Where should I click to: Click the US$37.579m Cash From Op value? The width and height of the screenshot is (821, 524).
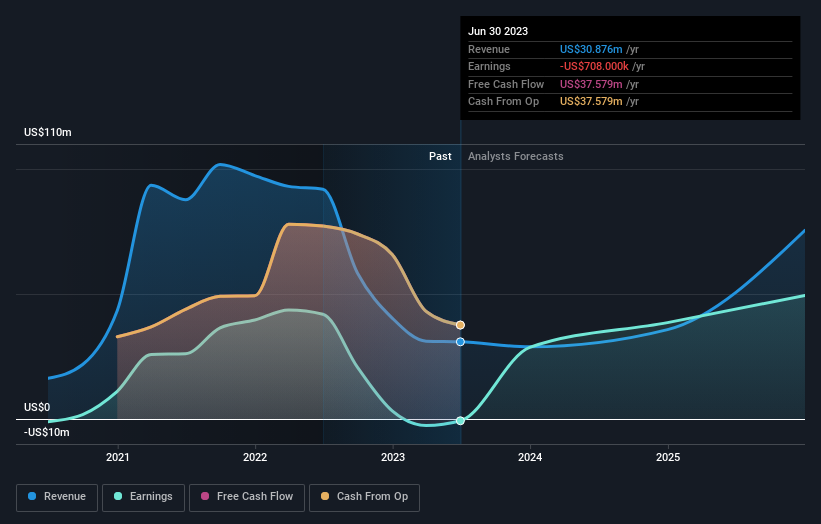(x=591, y=102)
